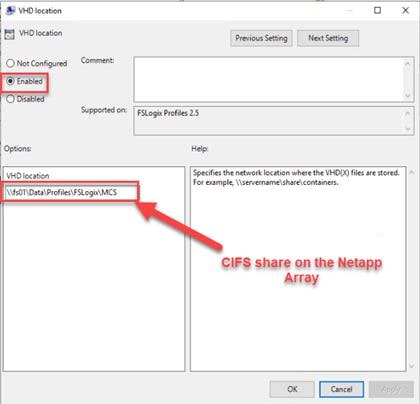Screen dimensions: 420x404
Task: Click the Supported on scroll up arrow
Action: tap(408, 113)
